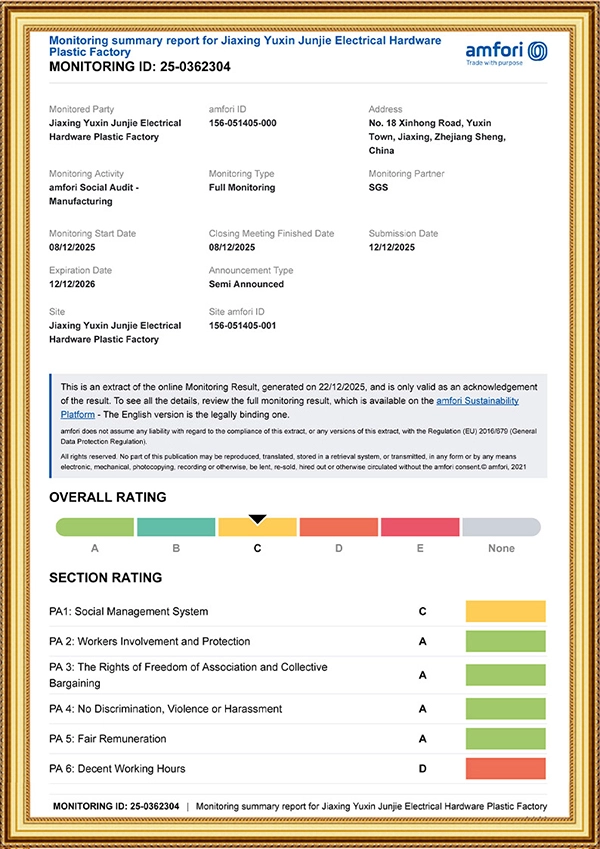Image resolution: width=600 pixels, height=849 pixels.
Task: Click the 'SECTION RATING' heading
Action: tap(106, 577)
